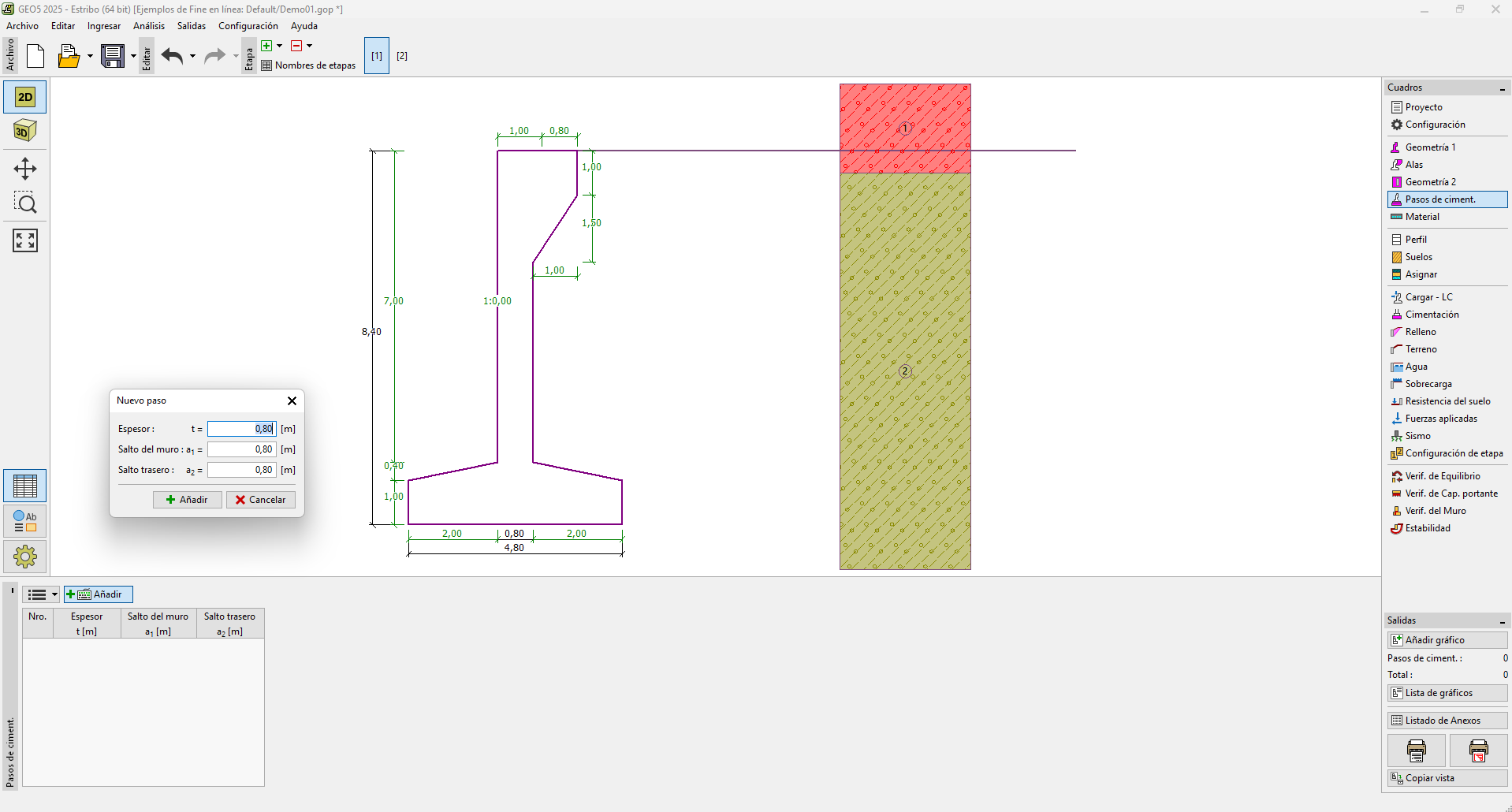Add a new stage with the green plus icon
Image resolution: width=1512 pixels, height=812 pixels.
[266, 46]
